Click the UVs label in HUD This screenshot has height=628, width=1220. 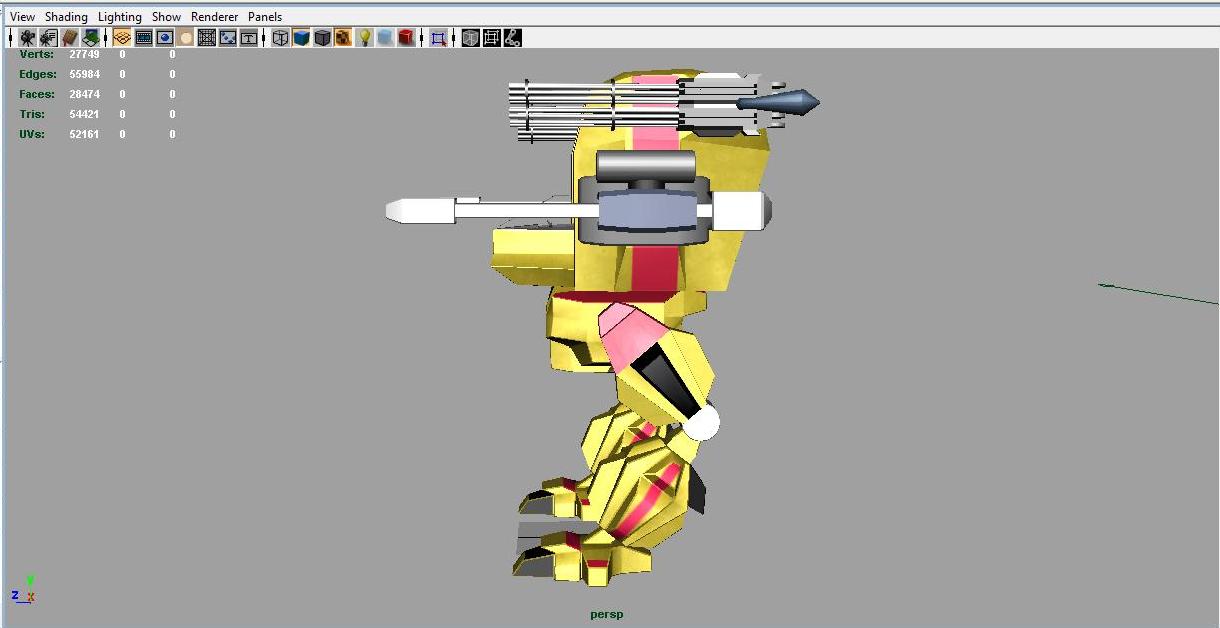(x=32, y=134)
